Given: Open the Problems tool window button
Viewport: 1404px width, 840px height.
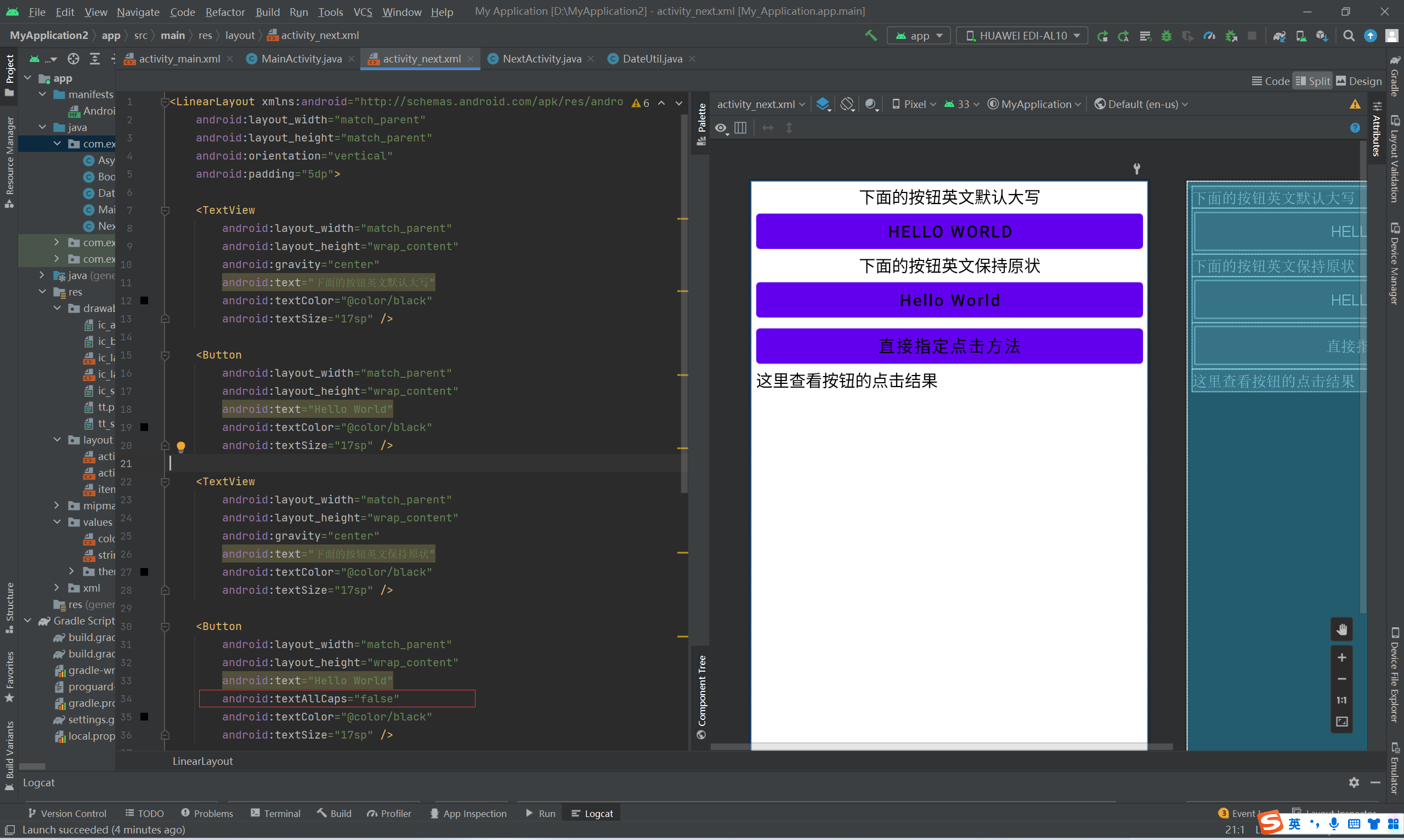Looking at the screenshot, I should point(207,813).
